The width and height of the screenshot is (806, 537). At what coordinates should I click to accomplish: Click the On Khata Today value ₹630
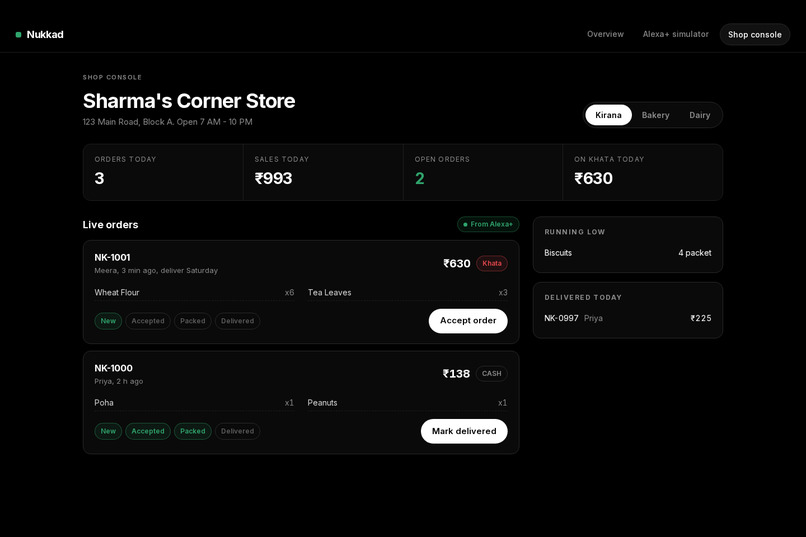click(593, 178)
